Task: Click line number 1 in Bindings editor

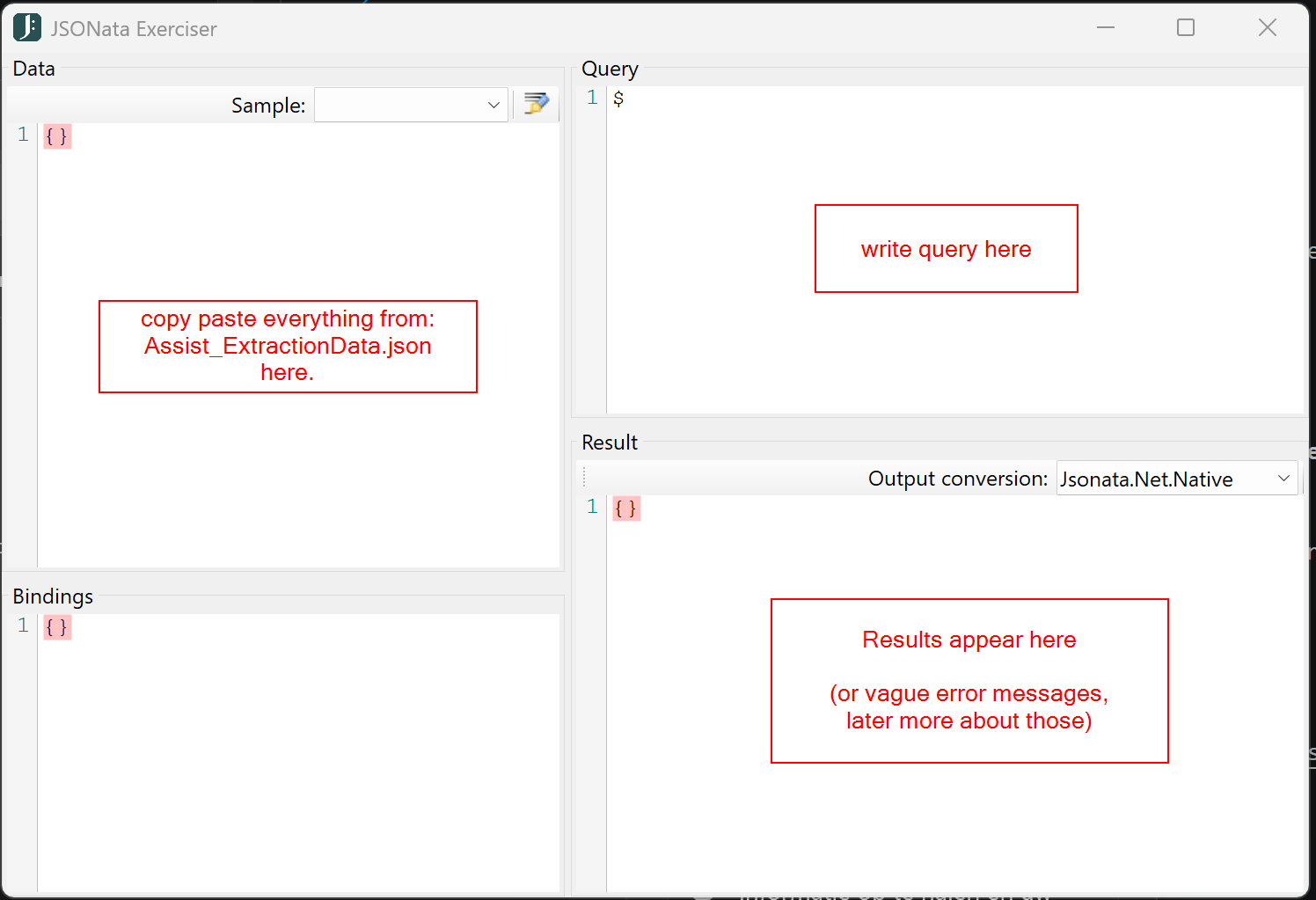Action: (23, 626)
